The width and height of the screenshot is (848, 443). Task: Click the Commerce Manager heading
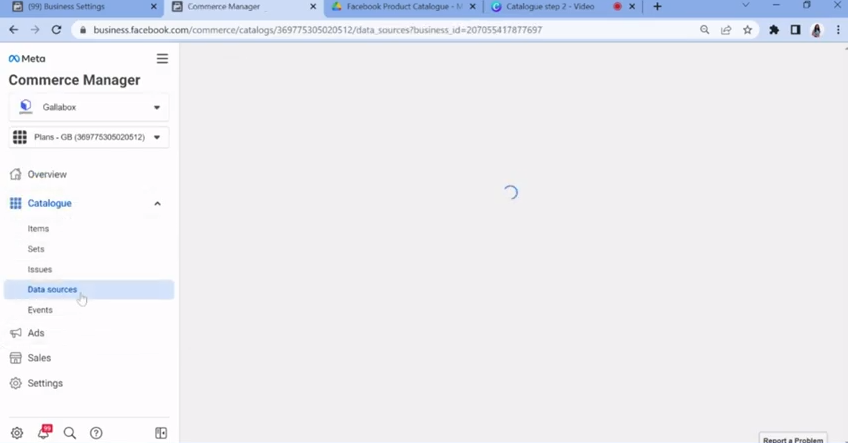click(74, 80)
